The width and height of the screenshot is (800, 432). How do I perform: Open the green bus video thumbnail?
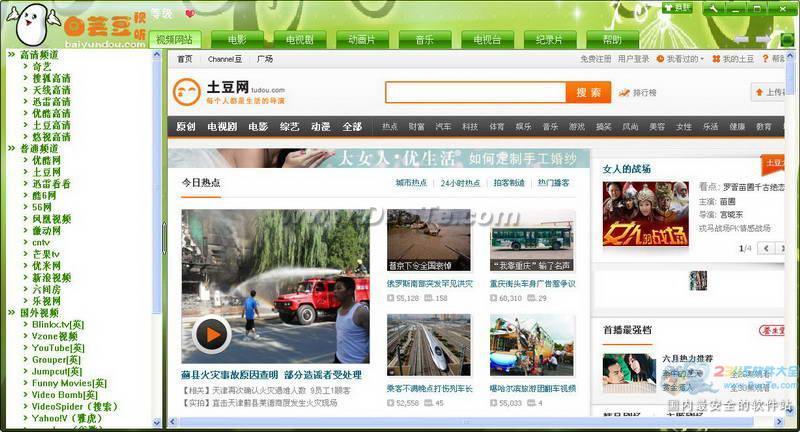pos(532,240)
